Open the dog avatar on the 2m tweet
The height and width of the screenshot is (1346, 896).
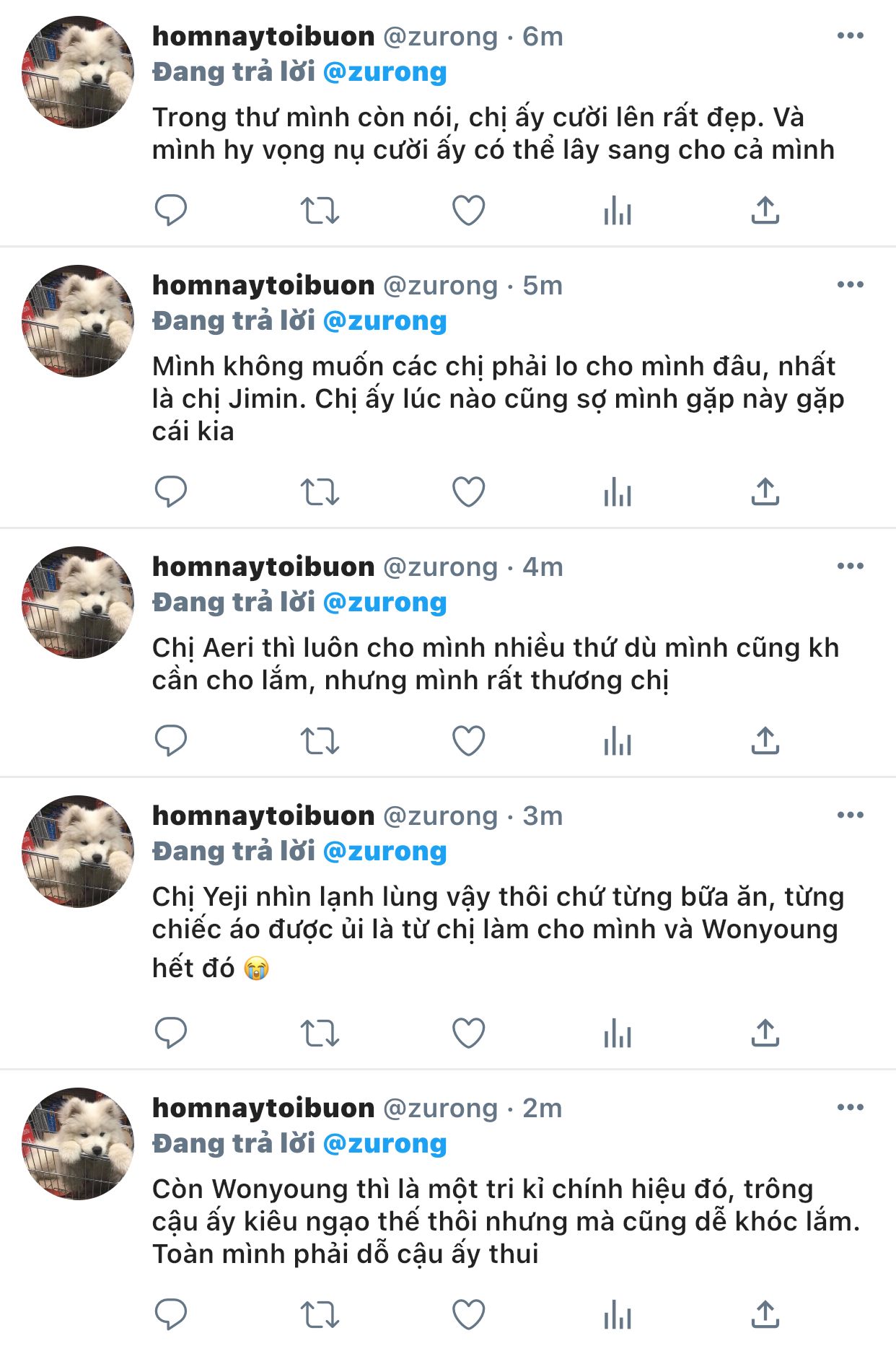78,1144
